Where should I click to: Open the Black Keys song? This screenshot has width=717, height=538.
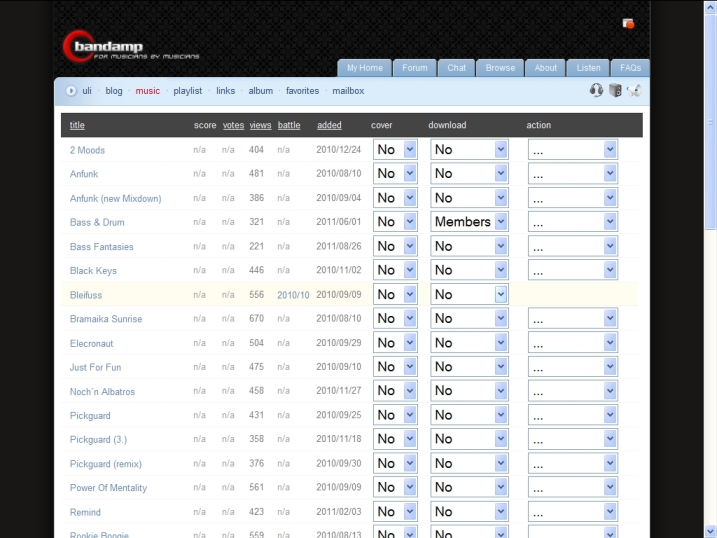click(x=93, y=271)
